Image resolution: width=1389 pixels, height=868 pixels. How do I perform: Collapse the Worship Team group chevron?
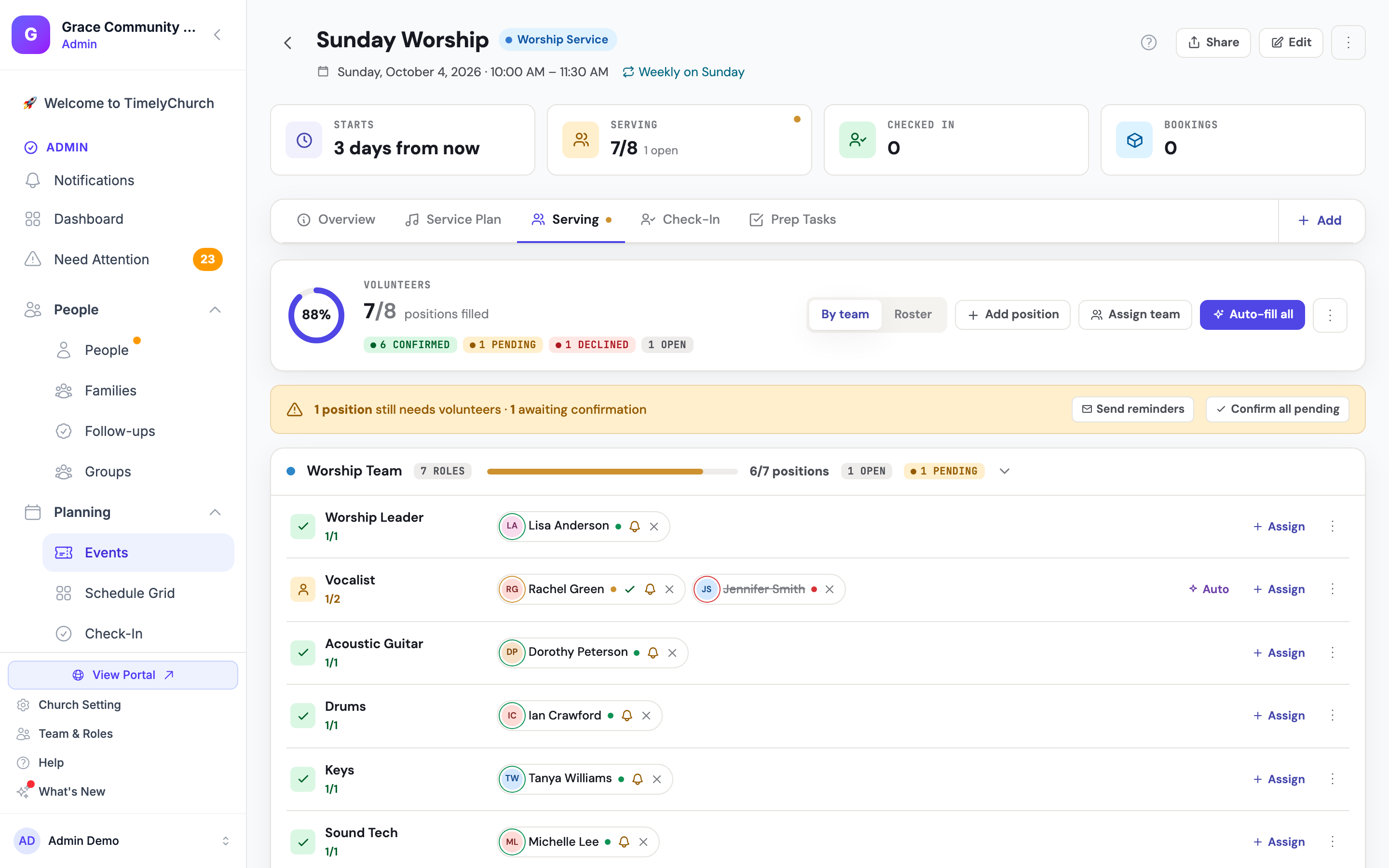1005,471
